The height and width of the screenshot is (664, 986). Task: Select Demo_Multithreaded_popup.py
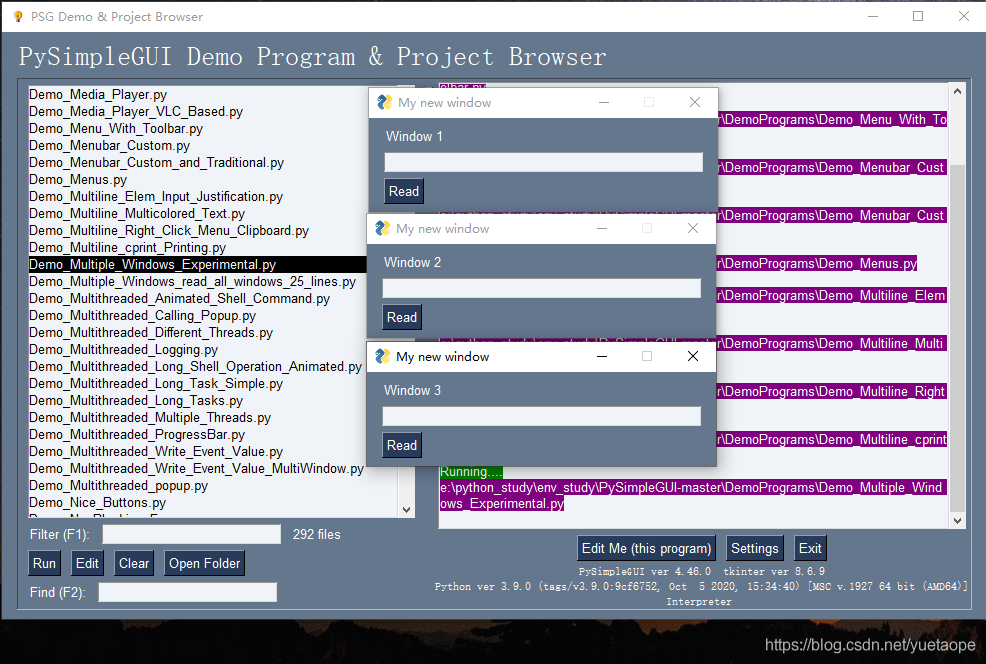pyautogui.click(x=118, y=485)
